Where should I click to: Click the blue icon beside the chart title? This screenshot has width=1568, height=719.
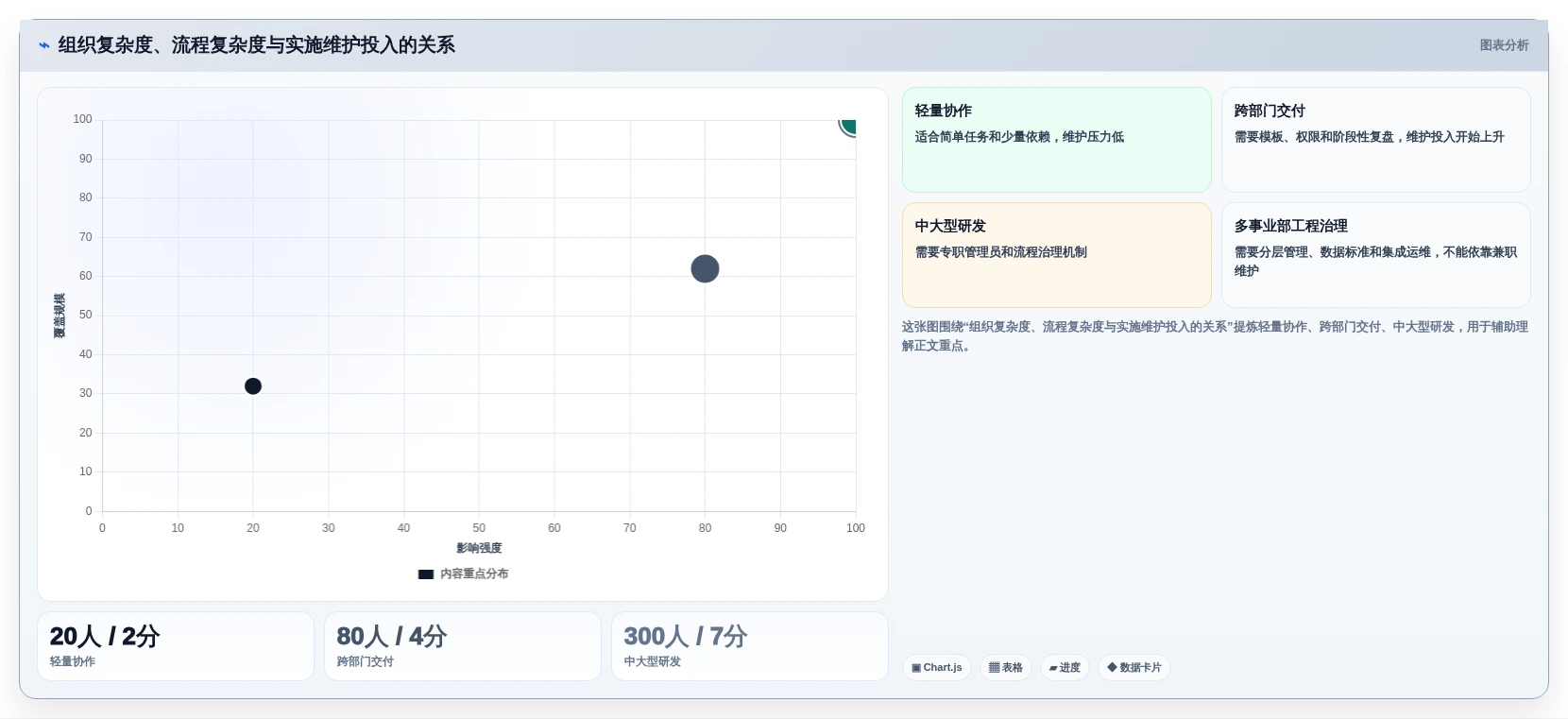[x=43, y=45]
